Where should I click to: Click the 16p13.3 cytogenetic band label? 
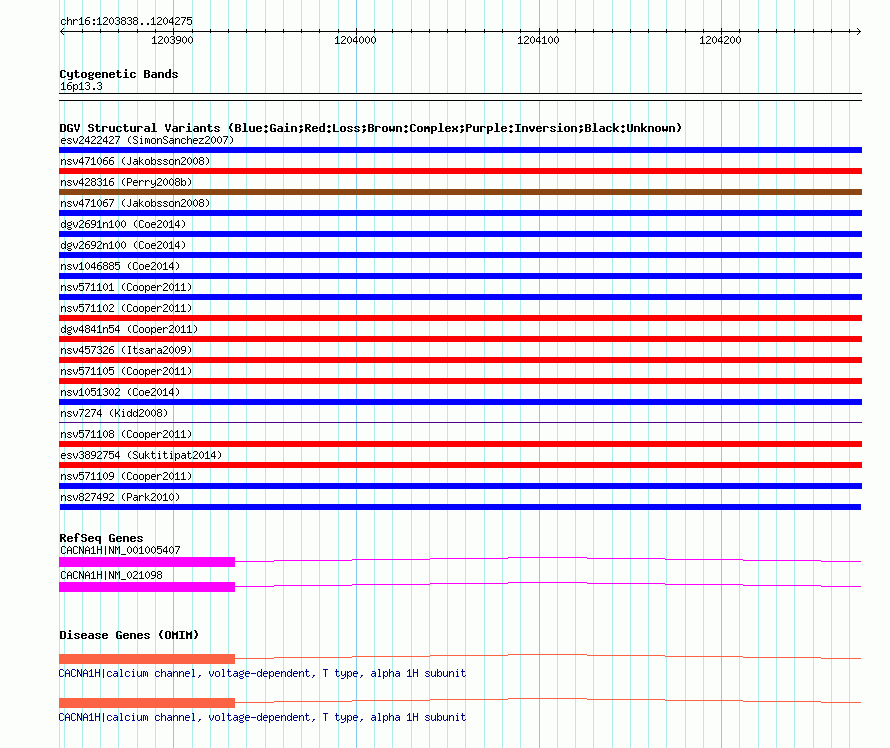81,87
